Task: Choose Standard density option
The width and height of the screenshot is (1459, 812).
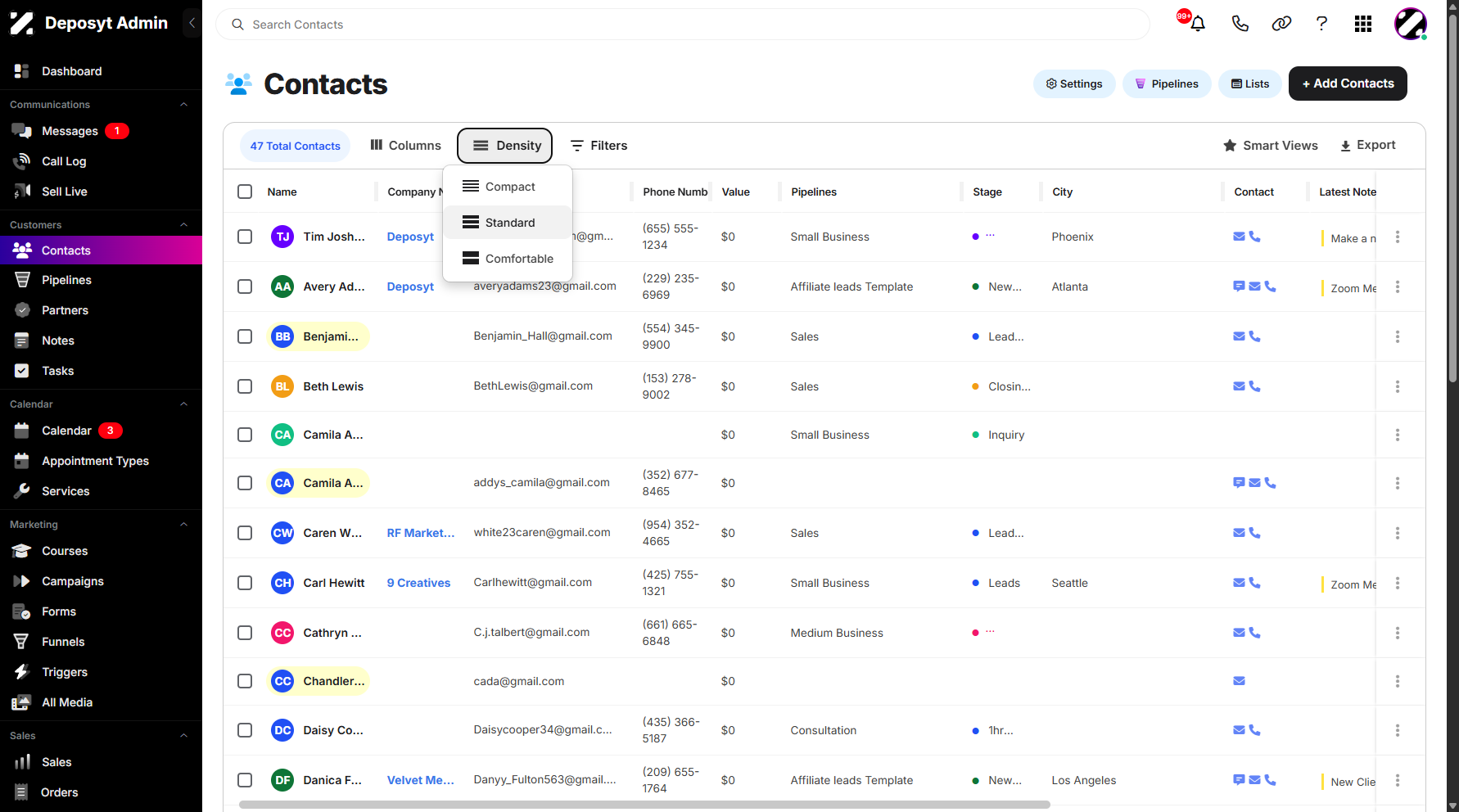Action: (x=508, y=223)
